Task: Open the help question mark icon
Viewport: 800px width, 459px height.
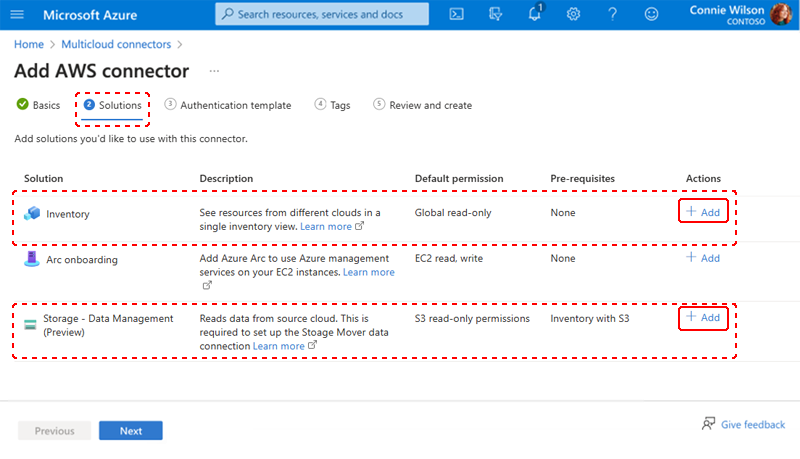Action: 612,14
